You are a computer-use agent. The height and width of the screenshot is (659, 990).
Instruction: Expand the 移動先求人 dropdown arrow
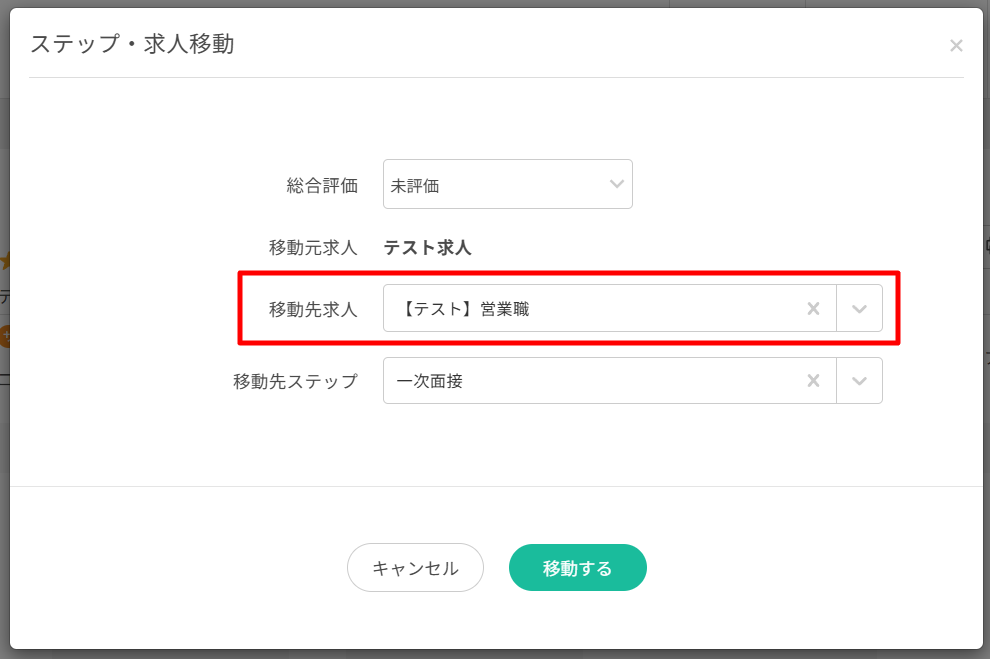pyautogui.click(x=859, y=309)
